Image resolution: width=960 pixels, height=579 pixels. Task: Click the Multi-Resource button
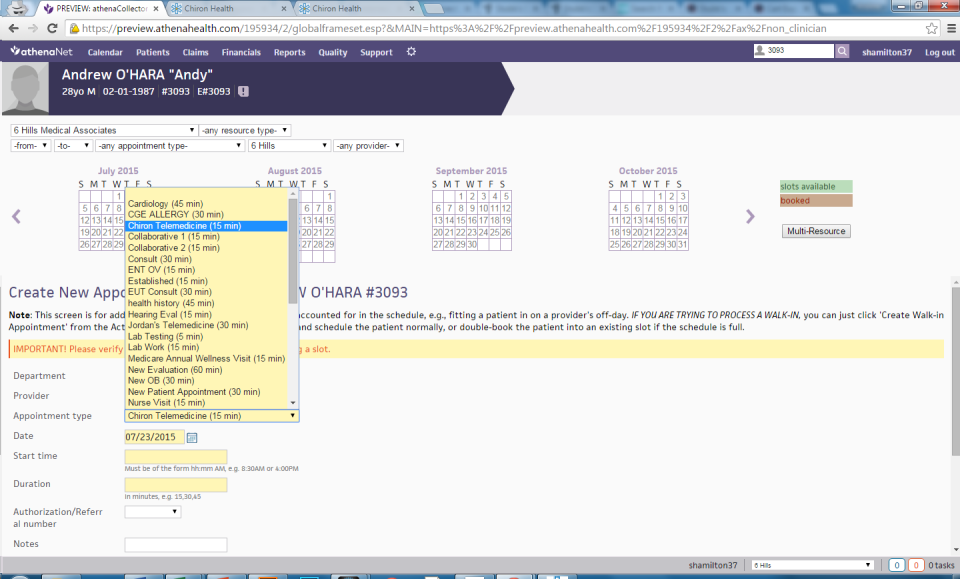click(x=816, y=231)
